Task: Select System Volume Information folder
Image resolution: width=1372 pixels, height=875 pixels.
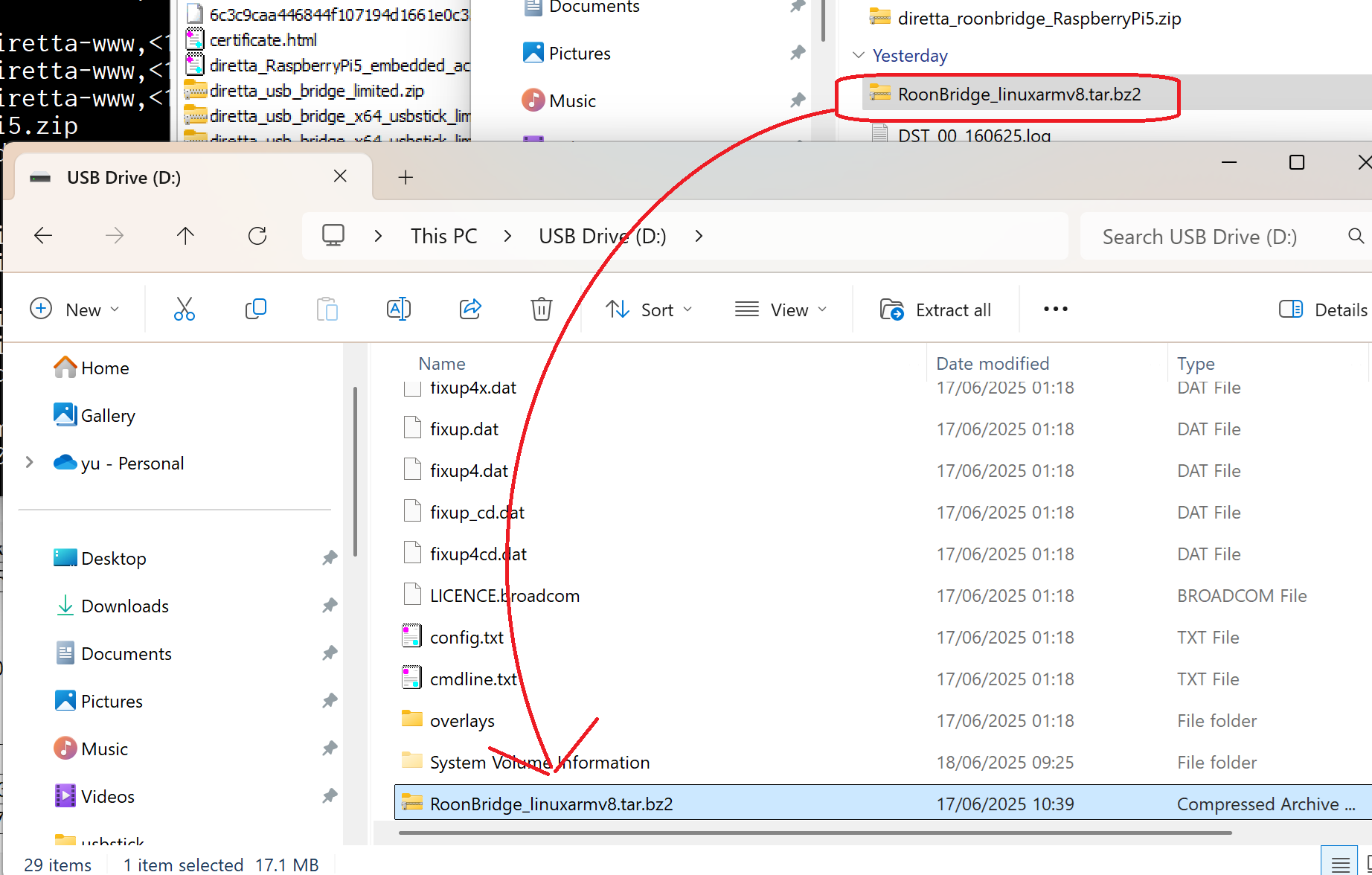Action: (539, 763)
